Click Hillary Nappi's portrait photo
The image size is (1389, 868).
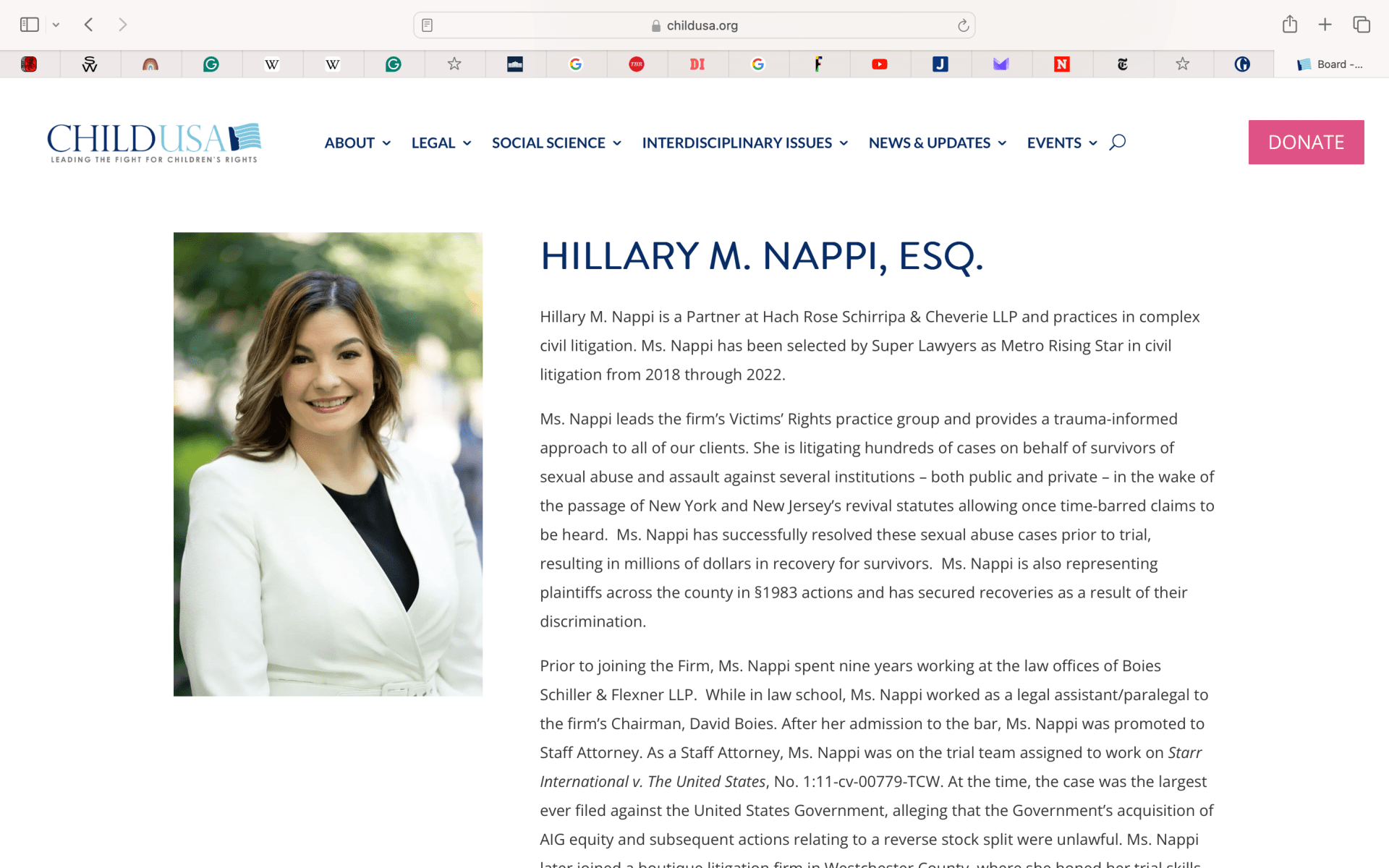pos(328,464)
